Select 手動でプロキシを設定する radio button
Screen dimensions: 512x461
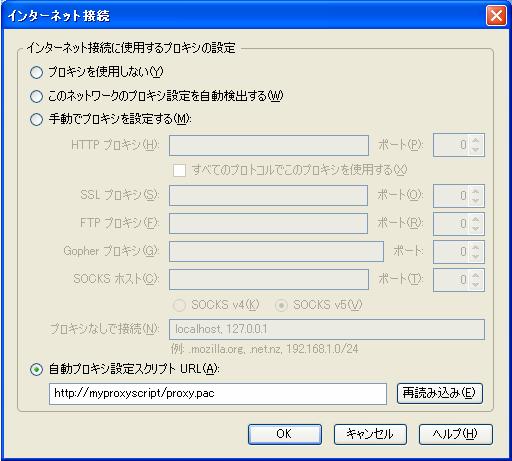(36, 119)
